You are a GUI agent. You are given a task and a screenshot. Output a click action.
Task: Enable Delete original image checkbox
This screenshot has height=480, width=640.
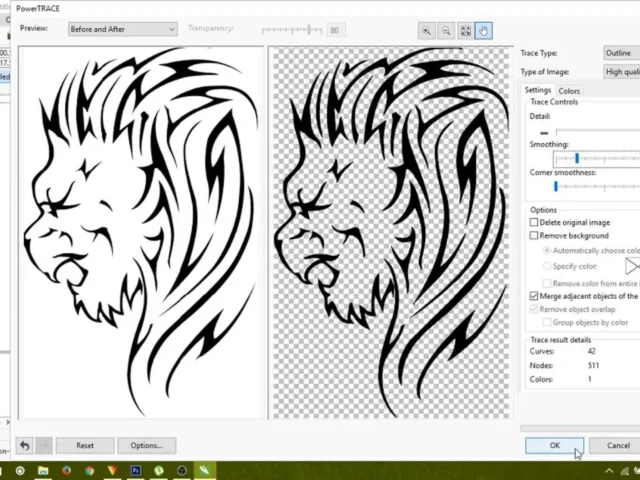coord(534,223)
